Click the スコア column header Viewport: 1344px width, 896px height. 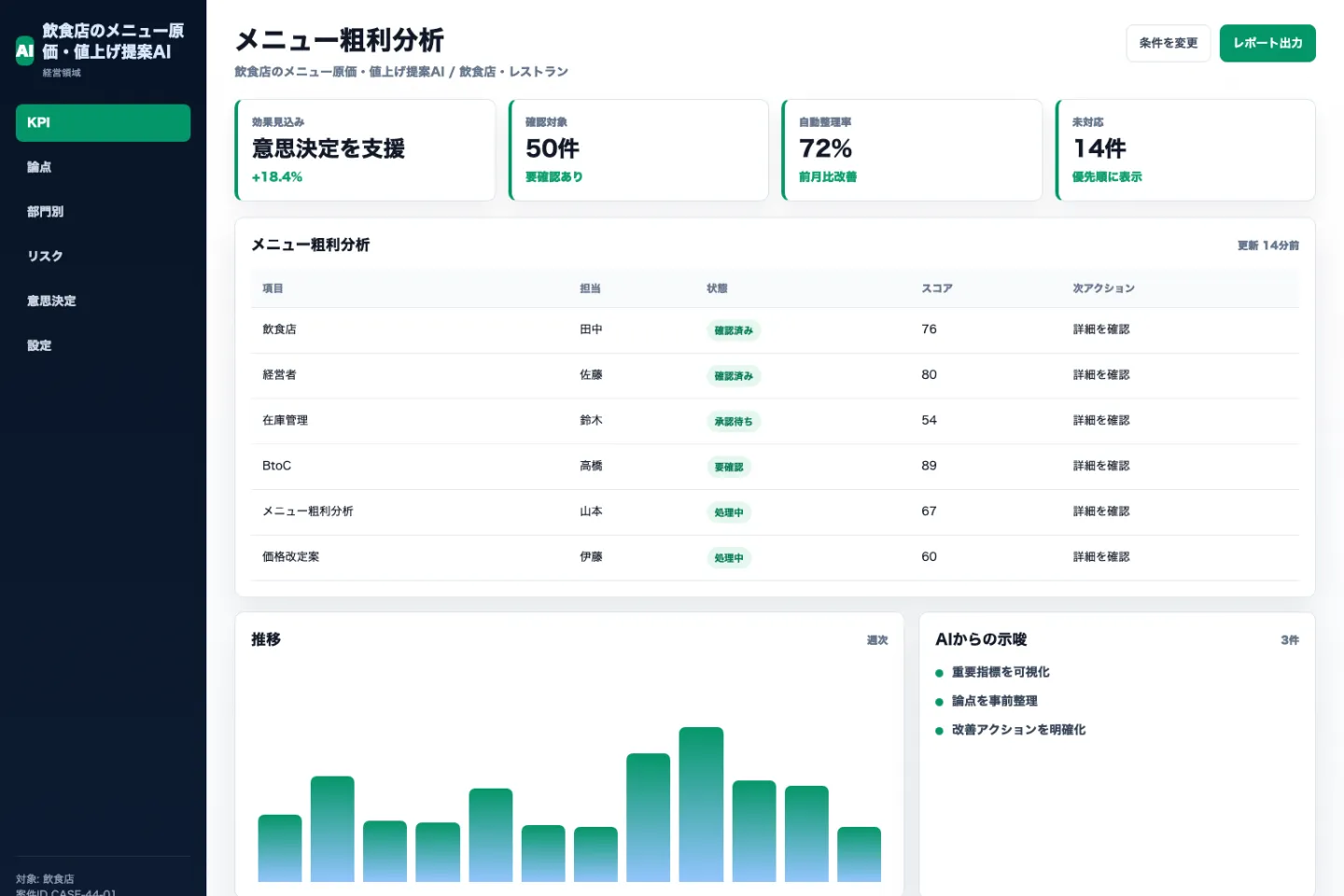pos(937,288)
